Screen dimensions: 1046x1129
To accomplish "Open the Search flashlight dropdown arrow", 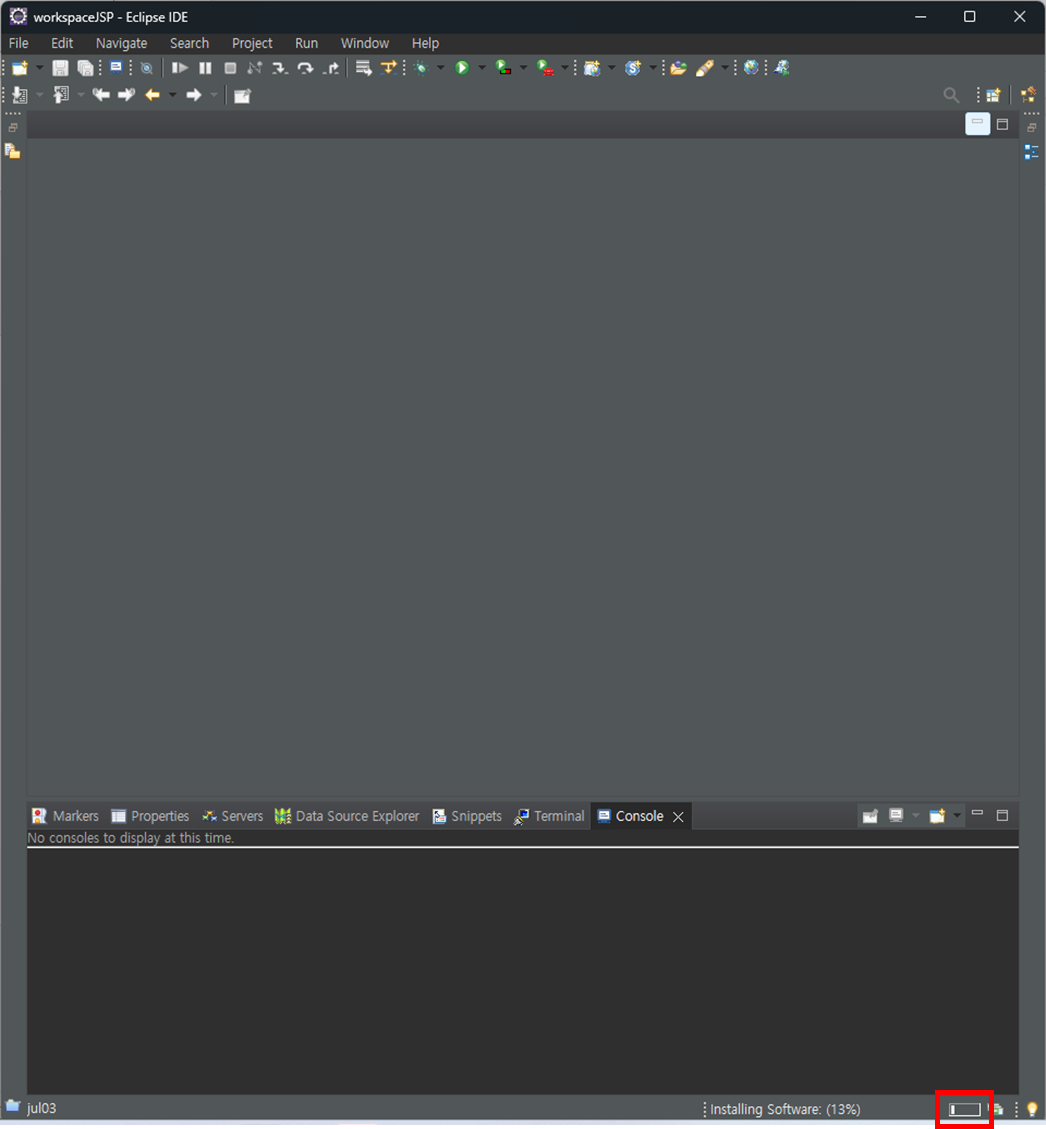I will pyautogui.click(x=725, y=68).
